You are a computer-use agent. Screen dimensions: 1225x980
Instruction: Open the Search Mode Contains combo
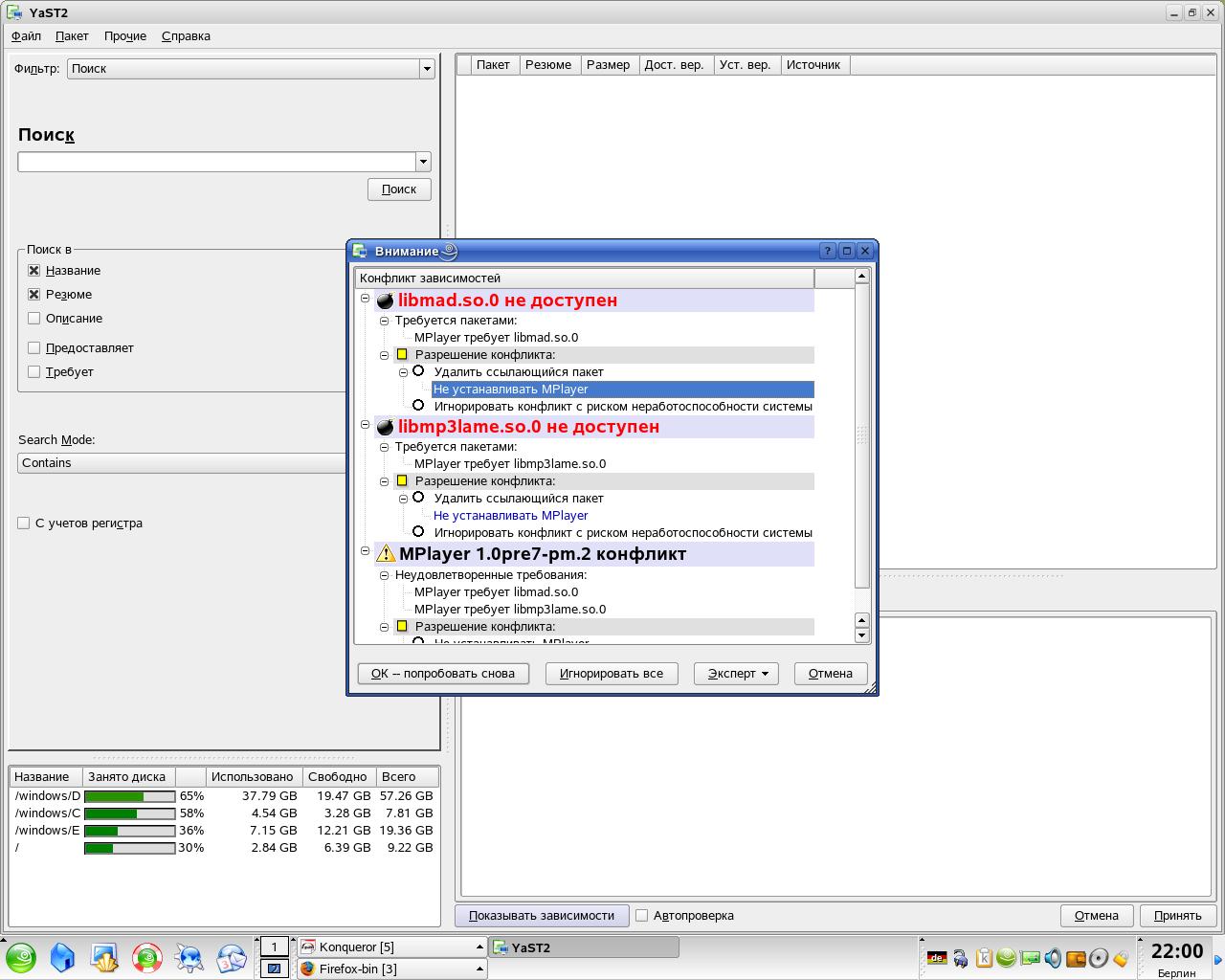(x=182, y=463)
